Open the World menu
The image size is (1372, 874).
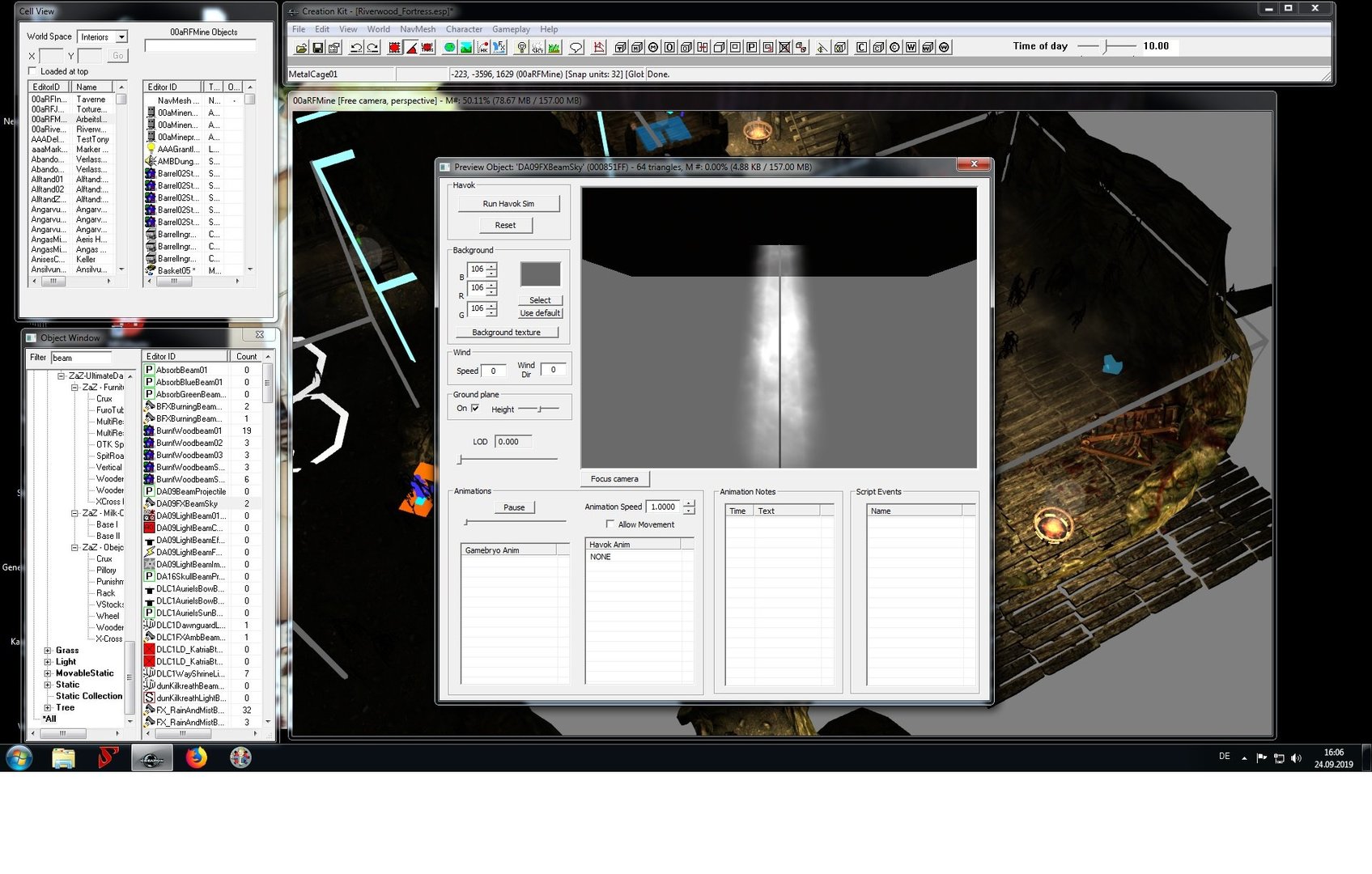click(378, 29)
